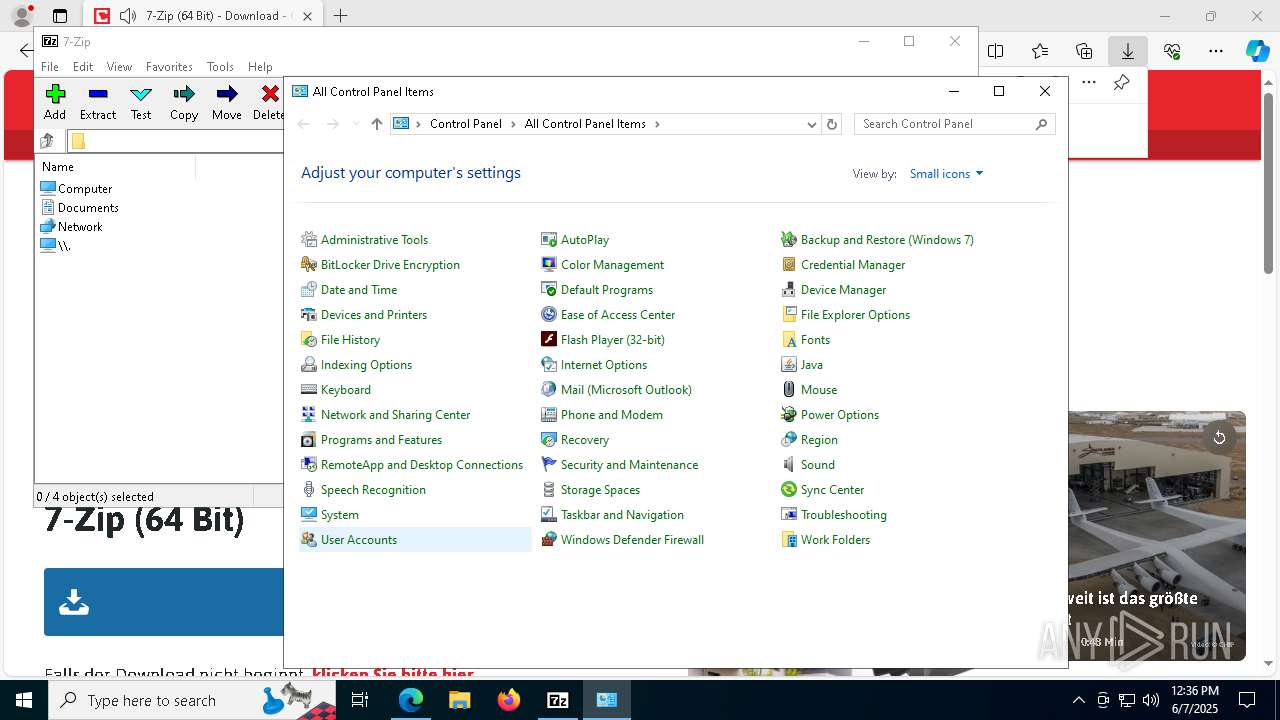Open the Administrative Tools icon
Image resolution: width=1280 pixels, height=720 pixels.
coord(309,240)
